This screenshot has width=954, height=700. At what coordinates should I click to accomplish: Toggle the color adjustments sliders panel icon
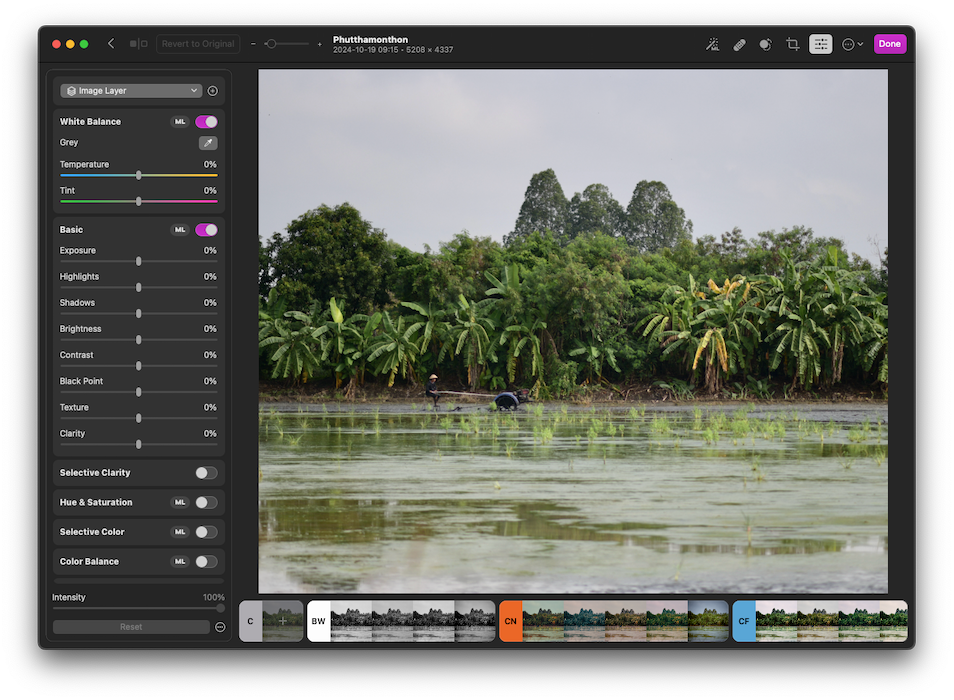tap(820, 44)
